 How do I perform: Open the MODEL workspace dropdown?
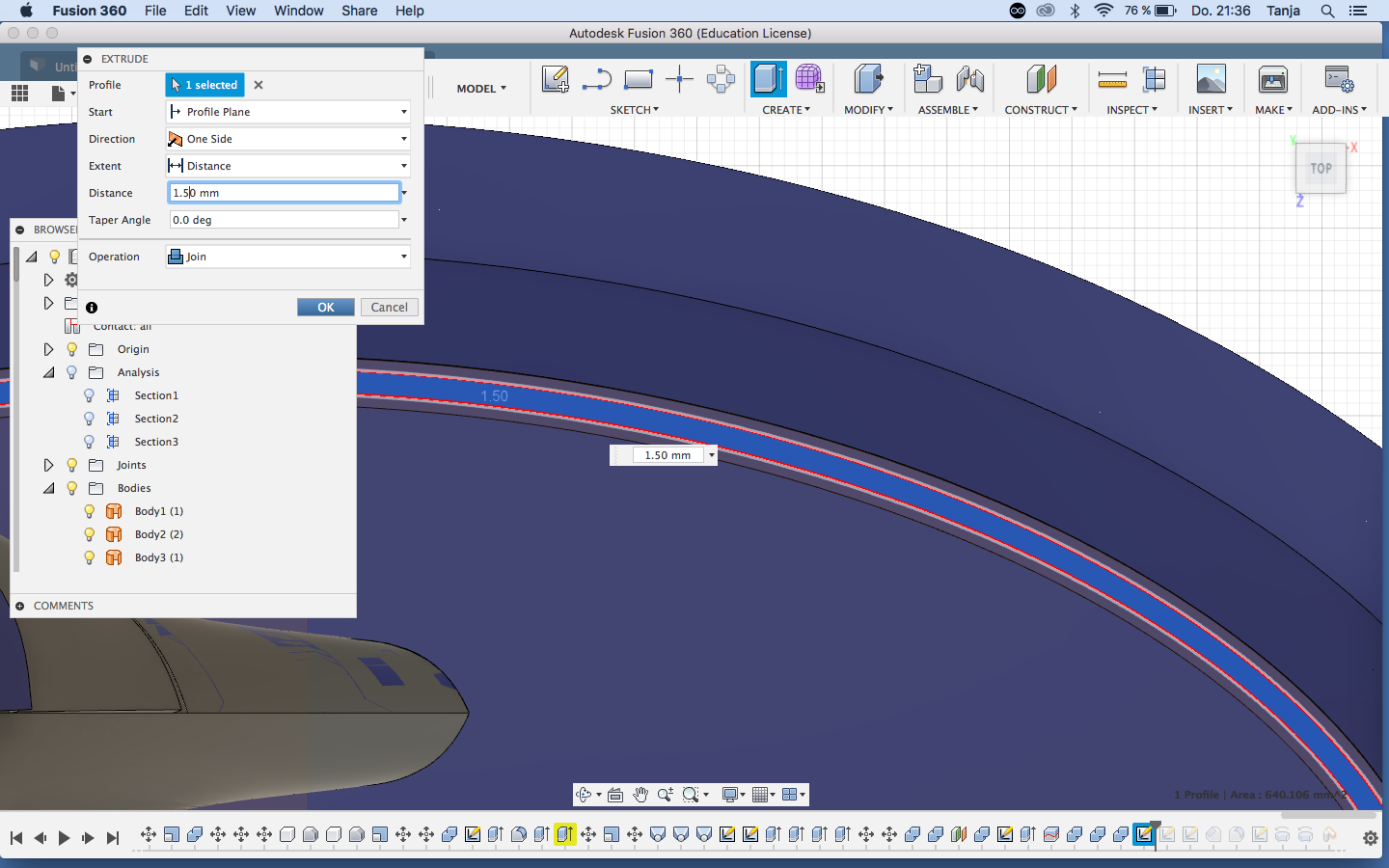[481, 88]
